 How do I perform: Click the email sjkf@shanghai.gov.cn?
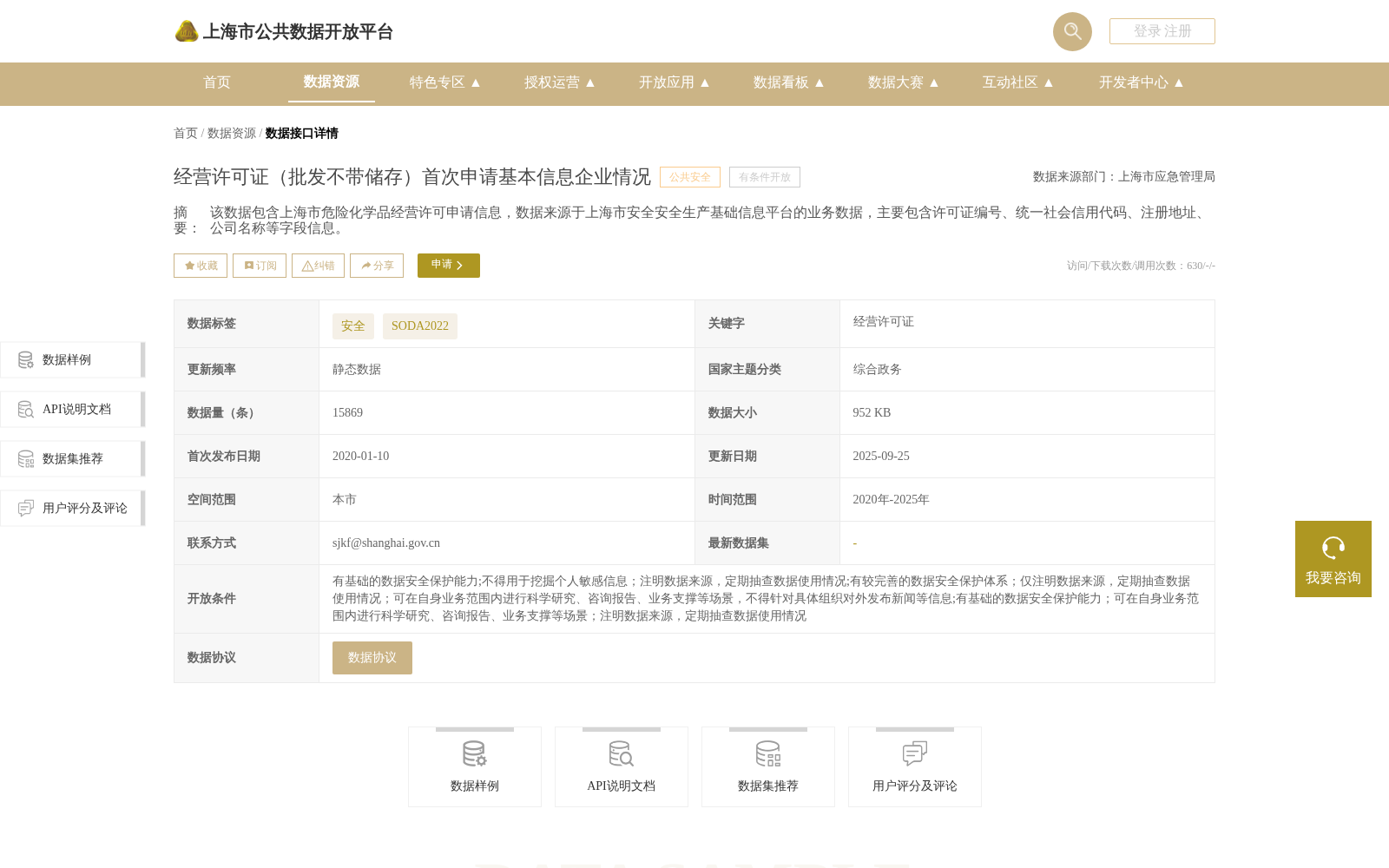tap(386, 543)
